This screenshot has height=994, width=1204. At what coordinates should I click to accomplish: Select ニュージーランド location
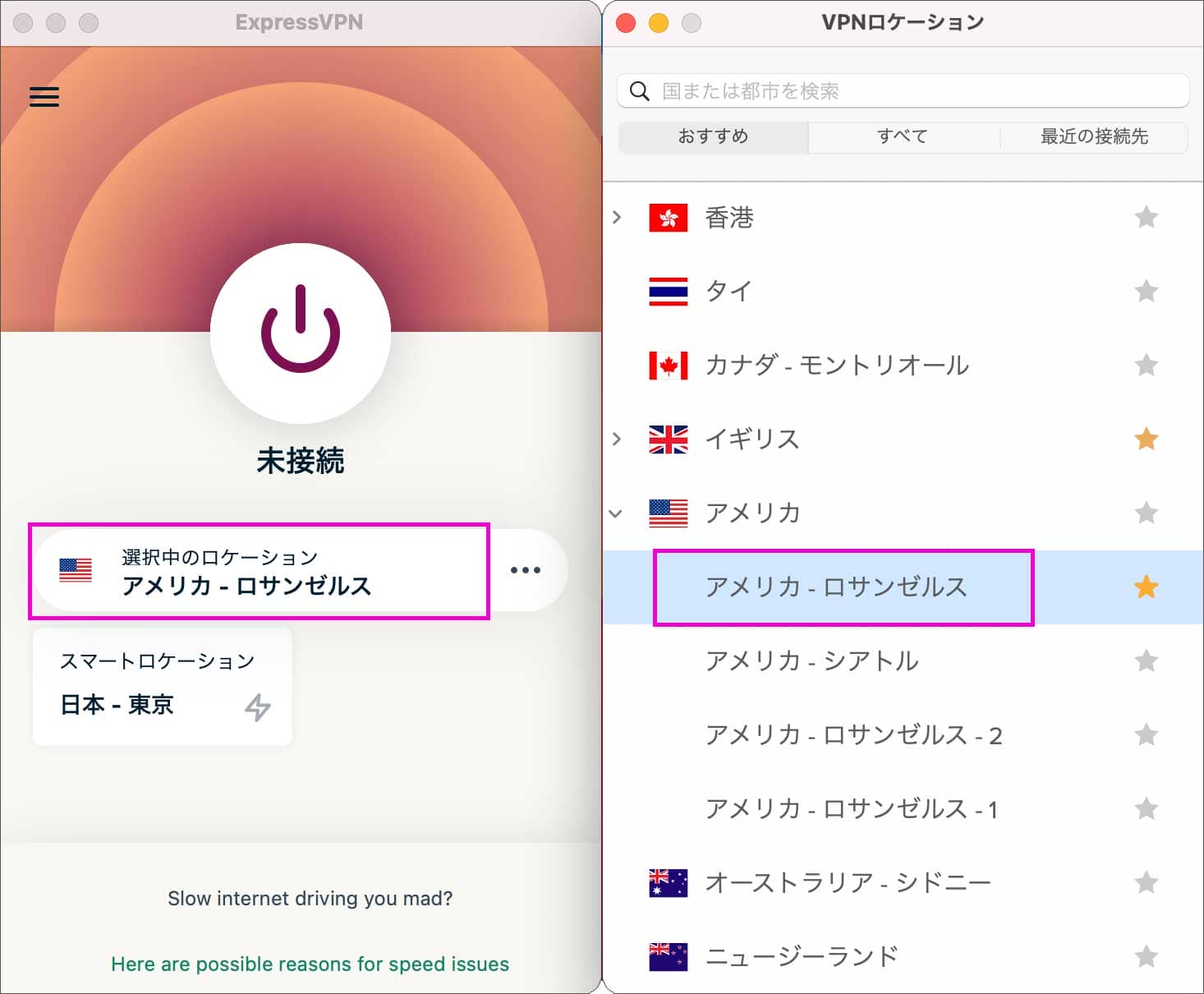903,957
